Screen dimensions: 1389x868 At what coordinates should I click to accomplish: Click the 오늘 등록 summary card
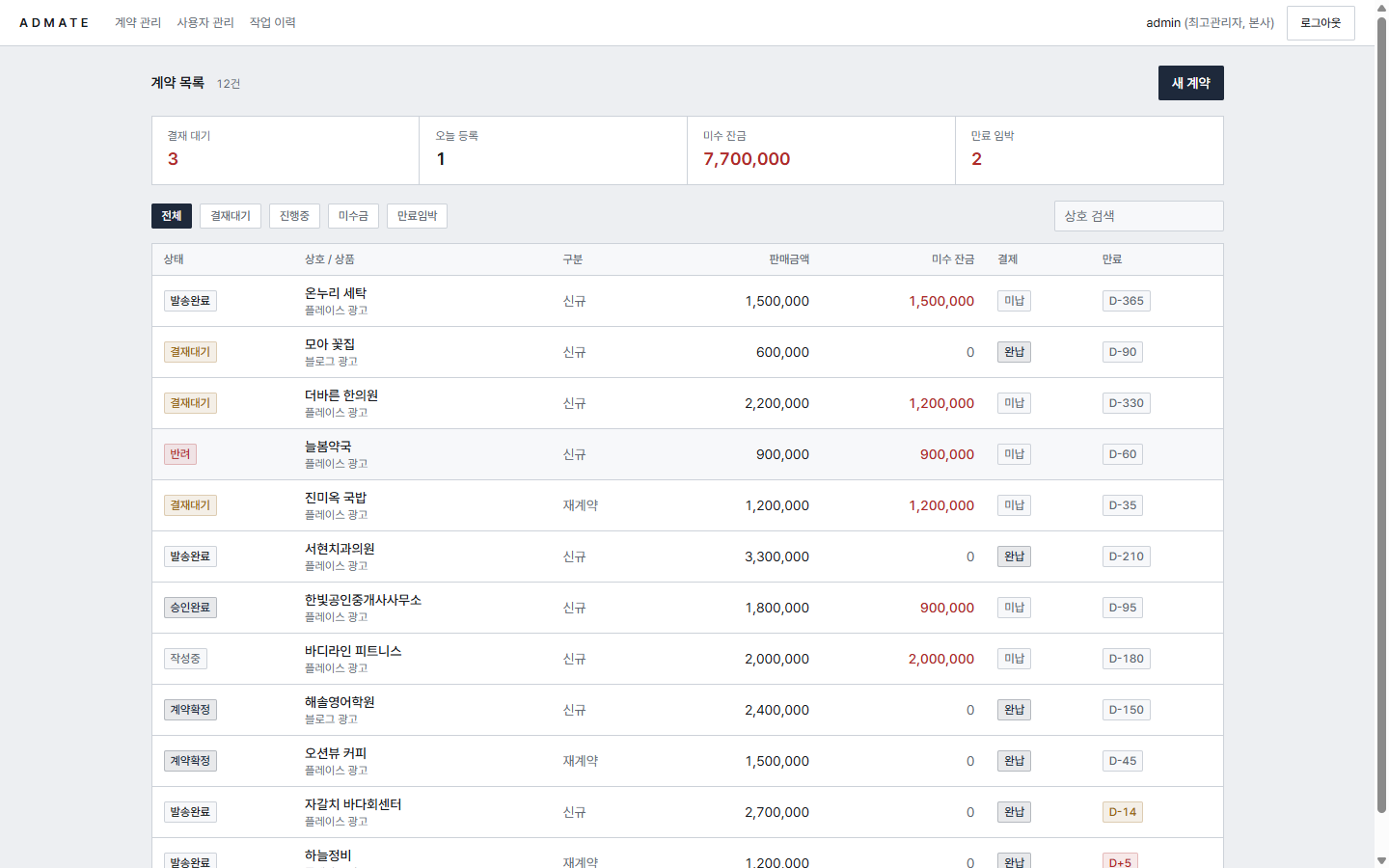coord(553,150)
